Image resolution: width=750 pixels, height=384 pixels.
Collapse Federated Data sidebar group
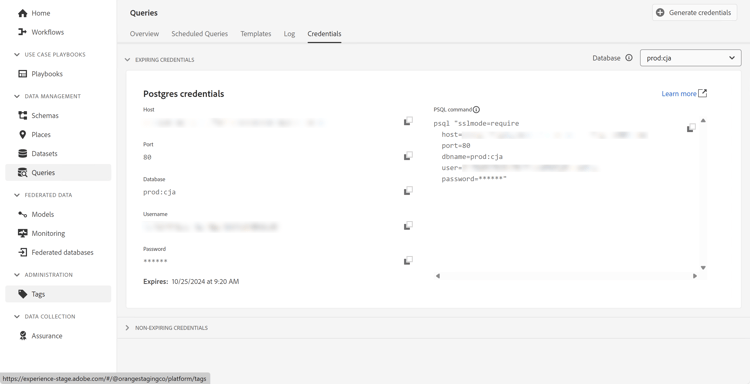click(17, 195)
